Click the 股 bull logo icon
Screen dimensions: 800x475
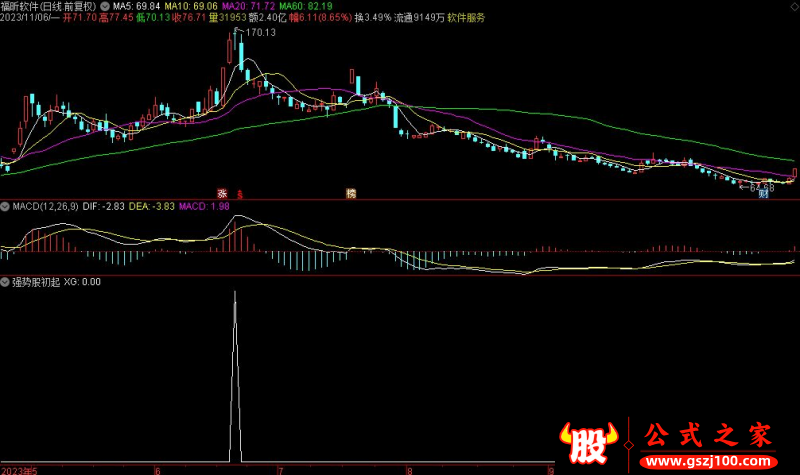[589, 442]
